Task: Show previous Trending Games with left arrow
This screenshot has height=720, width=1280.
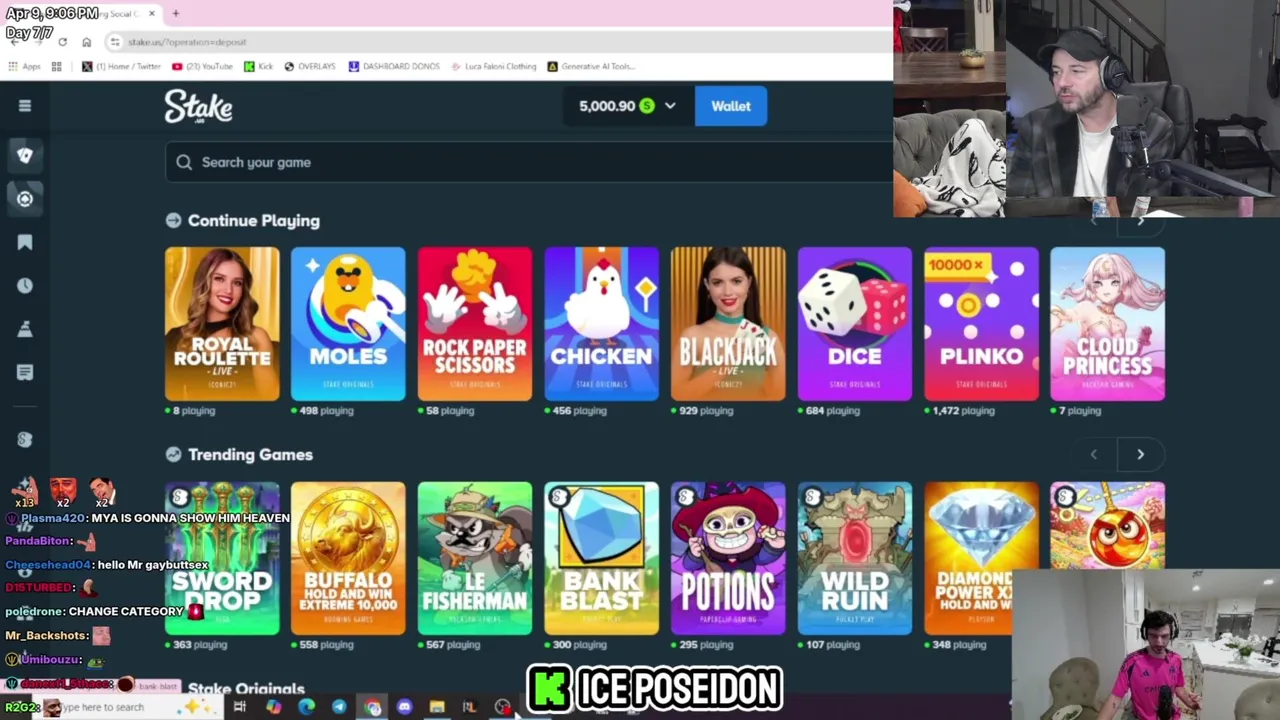Action: coord(1094,455)
